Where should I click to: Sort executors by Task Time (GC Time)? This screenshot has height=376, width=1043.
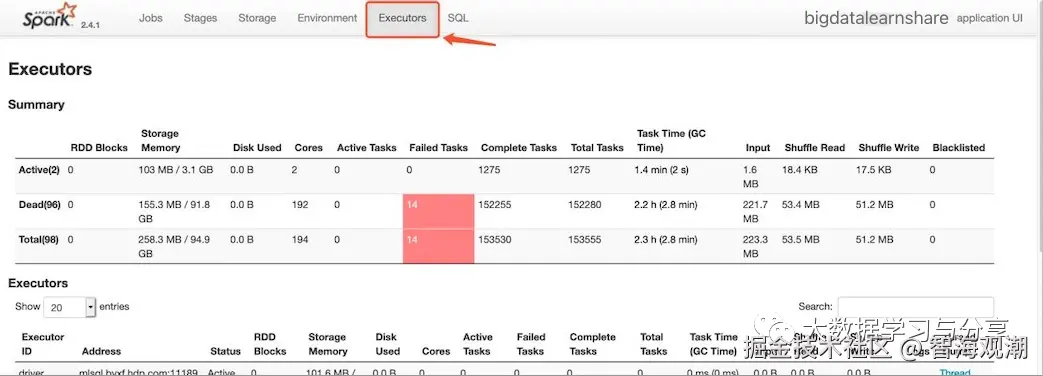[x=713, y=343]
